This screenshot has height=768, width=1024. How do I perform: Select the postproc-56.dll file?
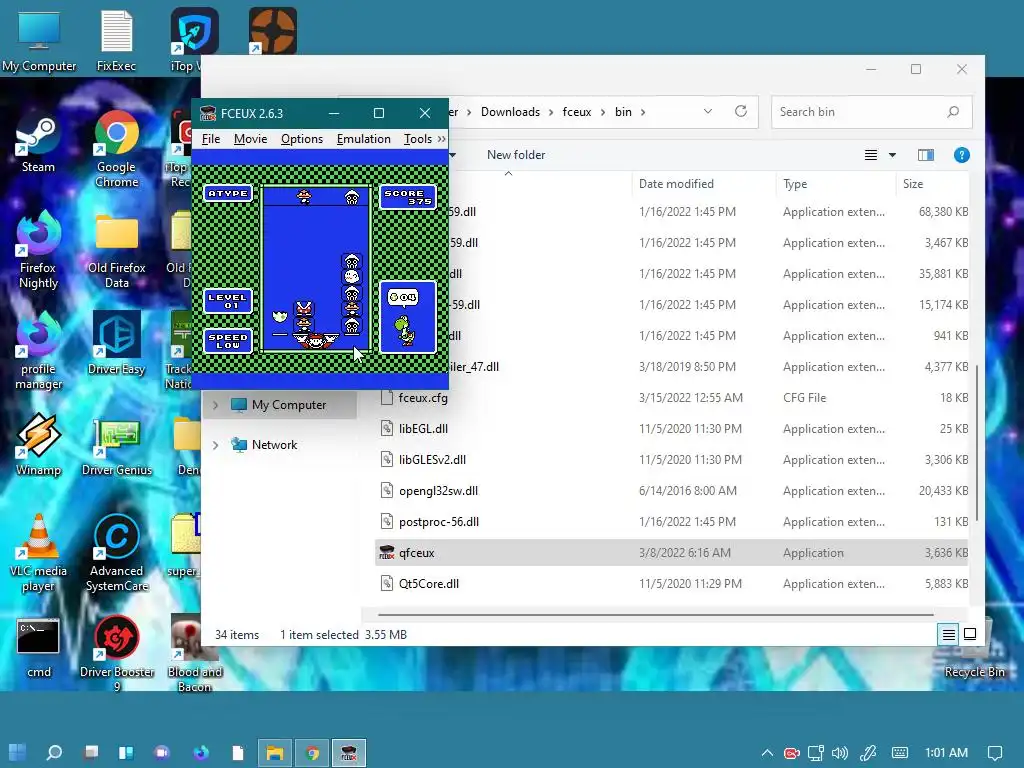pos(673,522)
